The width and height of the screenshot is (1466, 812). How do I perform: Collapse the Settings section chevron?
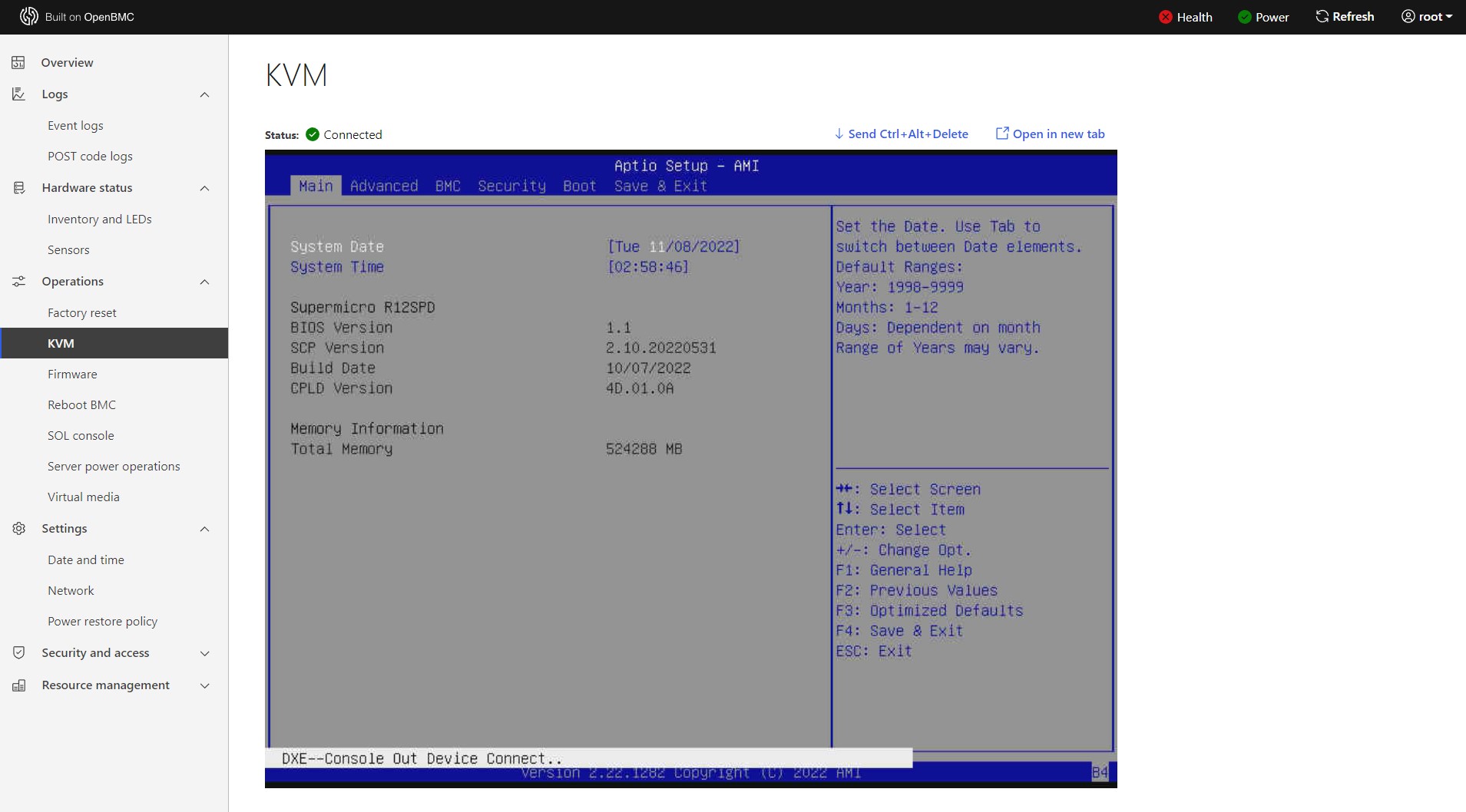(x=204, y=529)
